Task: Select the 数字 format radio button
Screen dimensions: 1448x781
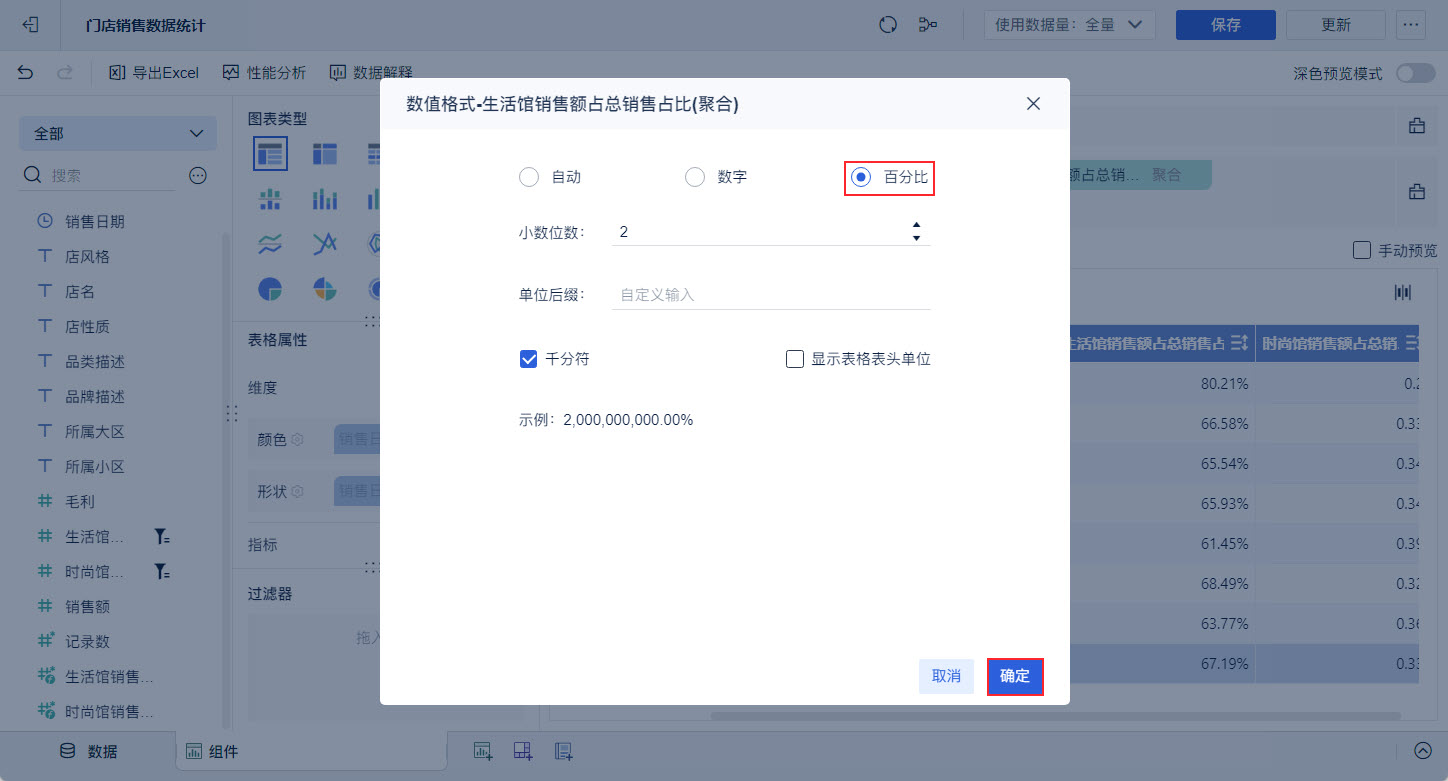Action: [694, 177]
